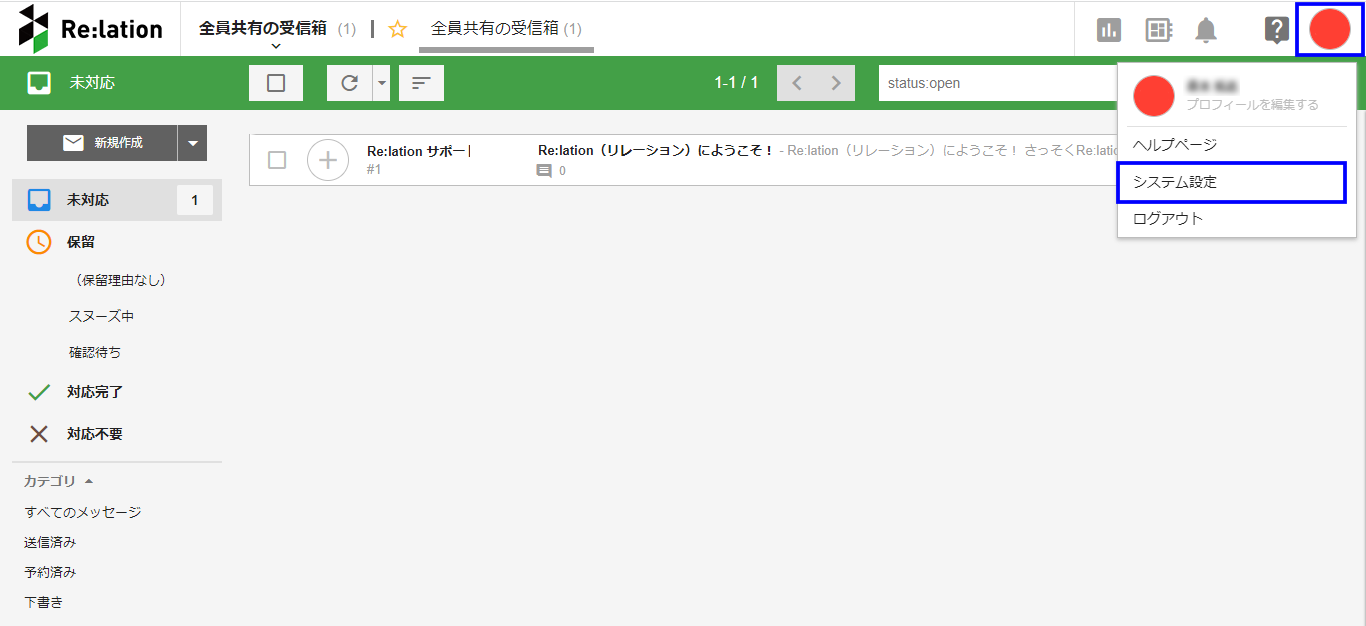
Task: Expand the 全員共有の受信箱 inbox switcher chevron
Action: point(275,44)
